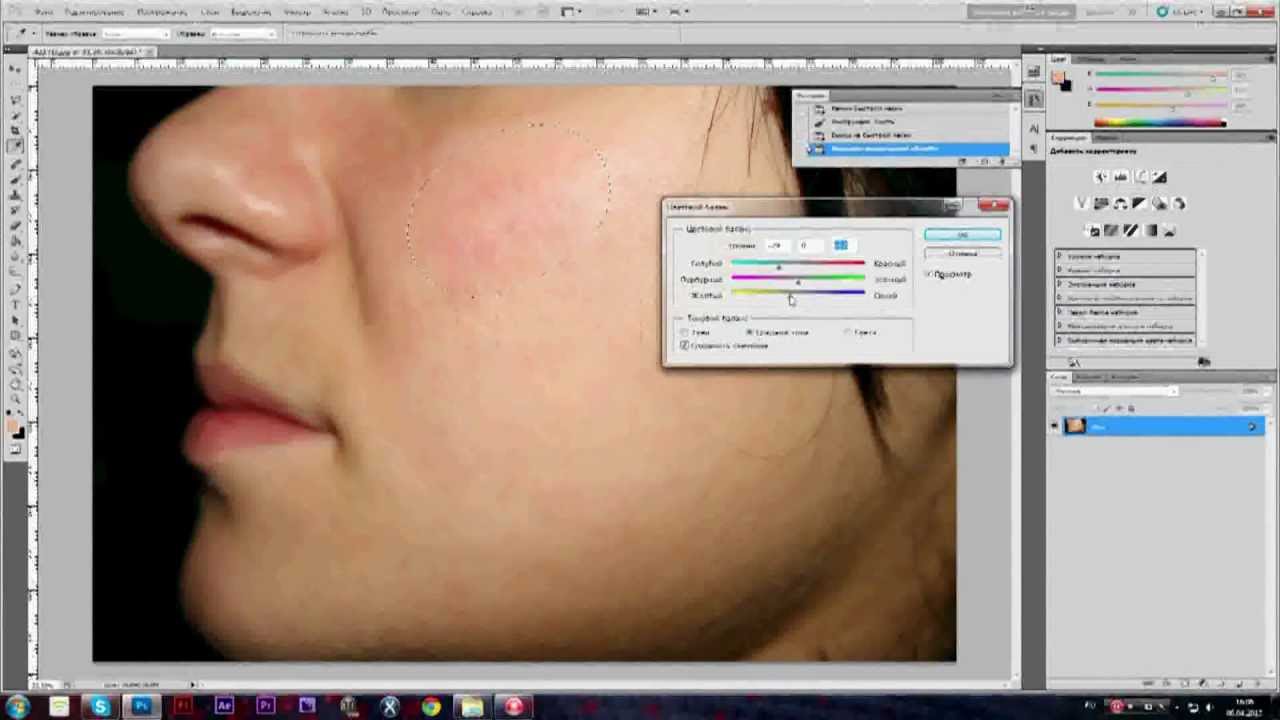Click the Skype icon in the taskbar
The image size is (1280, 720).
[x=100, y=708]
